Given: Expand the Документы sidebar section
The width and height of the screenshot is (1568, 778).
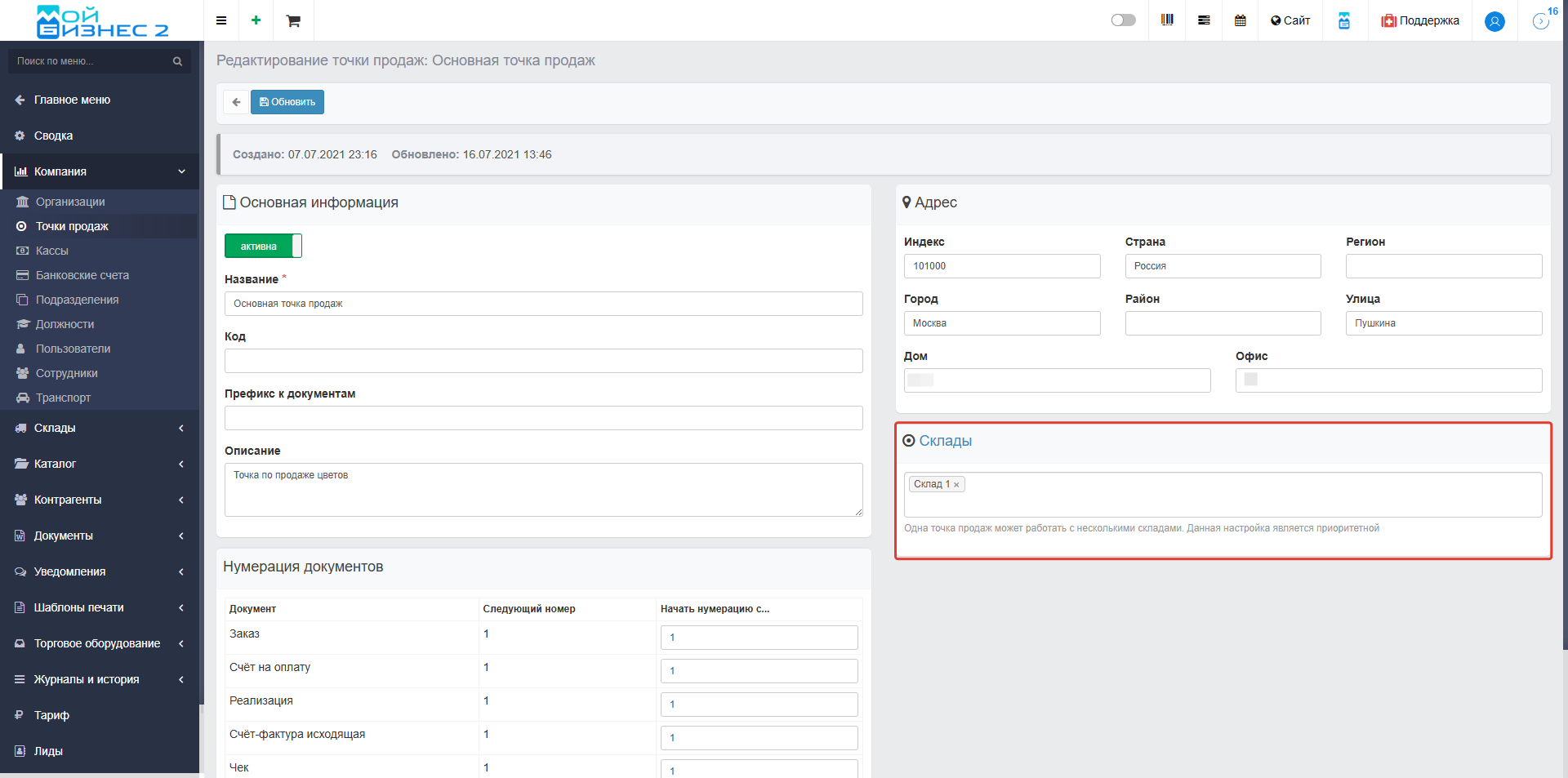Looking at the screenshot, I should [x=99, y=536].
